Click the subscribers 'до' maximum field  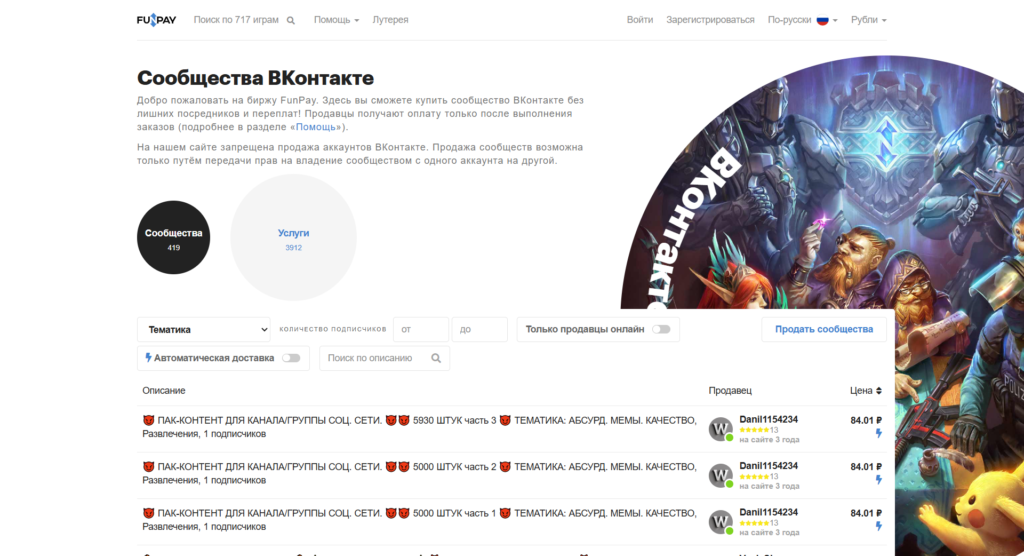point(479,329)
